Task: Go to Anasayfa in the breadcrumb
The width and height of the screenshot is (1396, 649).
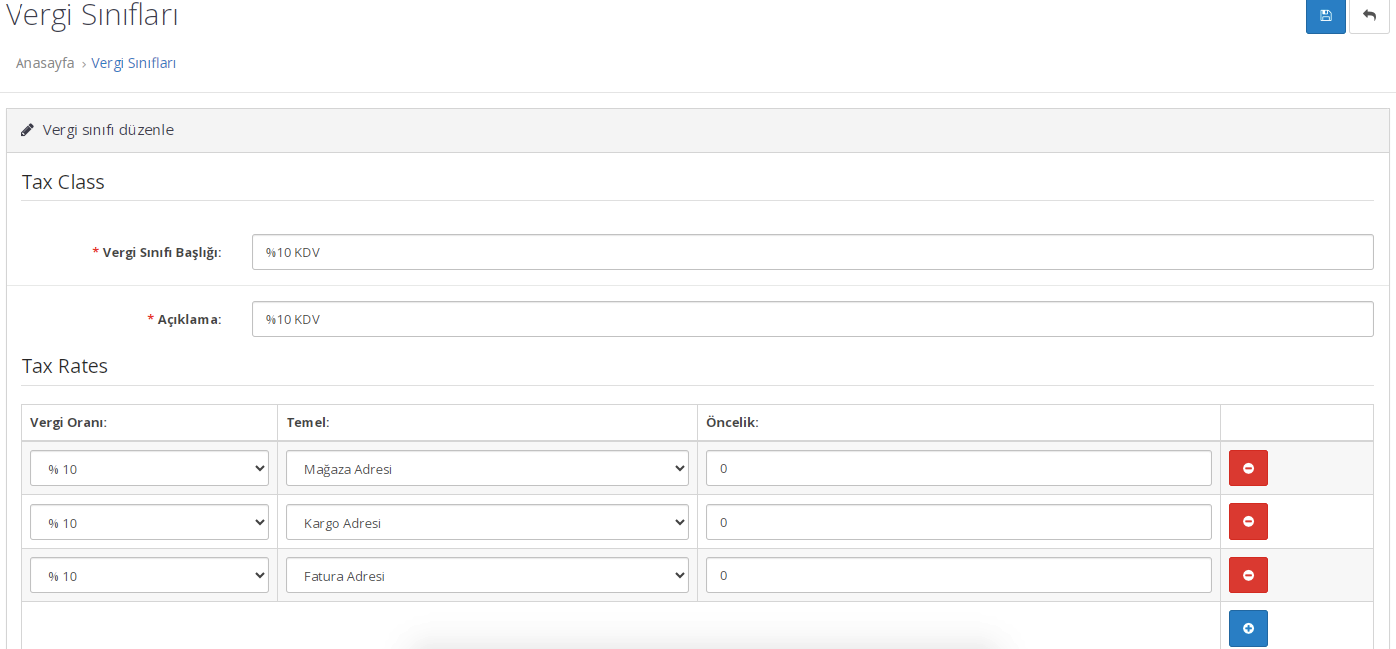Action: [x=45, y=63]
